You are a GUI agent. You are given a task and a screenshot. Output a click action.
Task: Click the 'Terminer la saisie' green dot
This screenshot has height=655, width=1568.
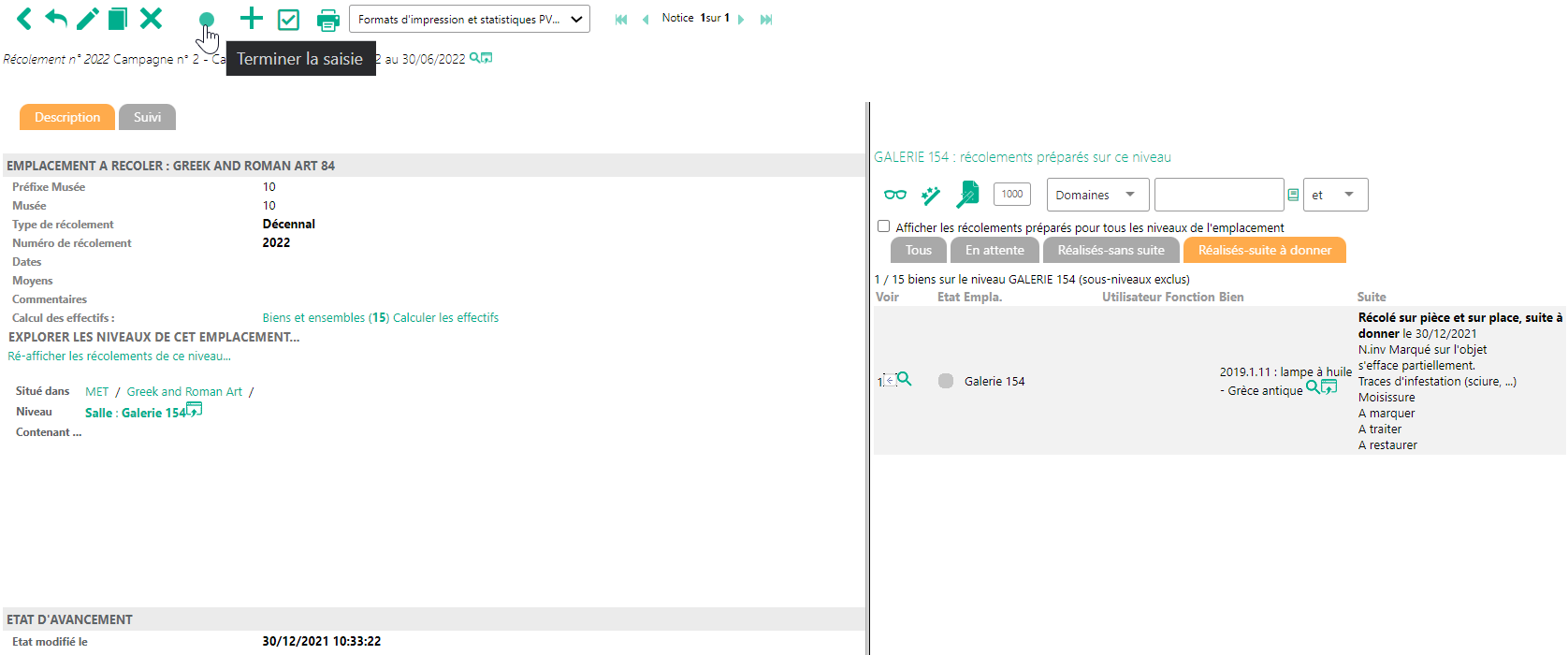(x=207, y=20)
